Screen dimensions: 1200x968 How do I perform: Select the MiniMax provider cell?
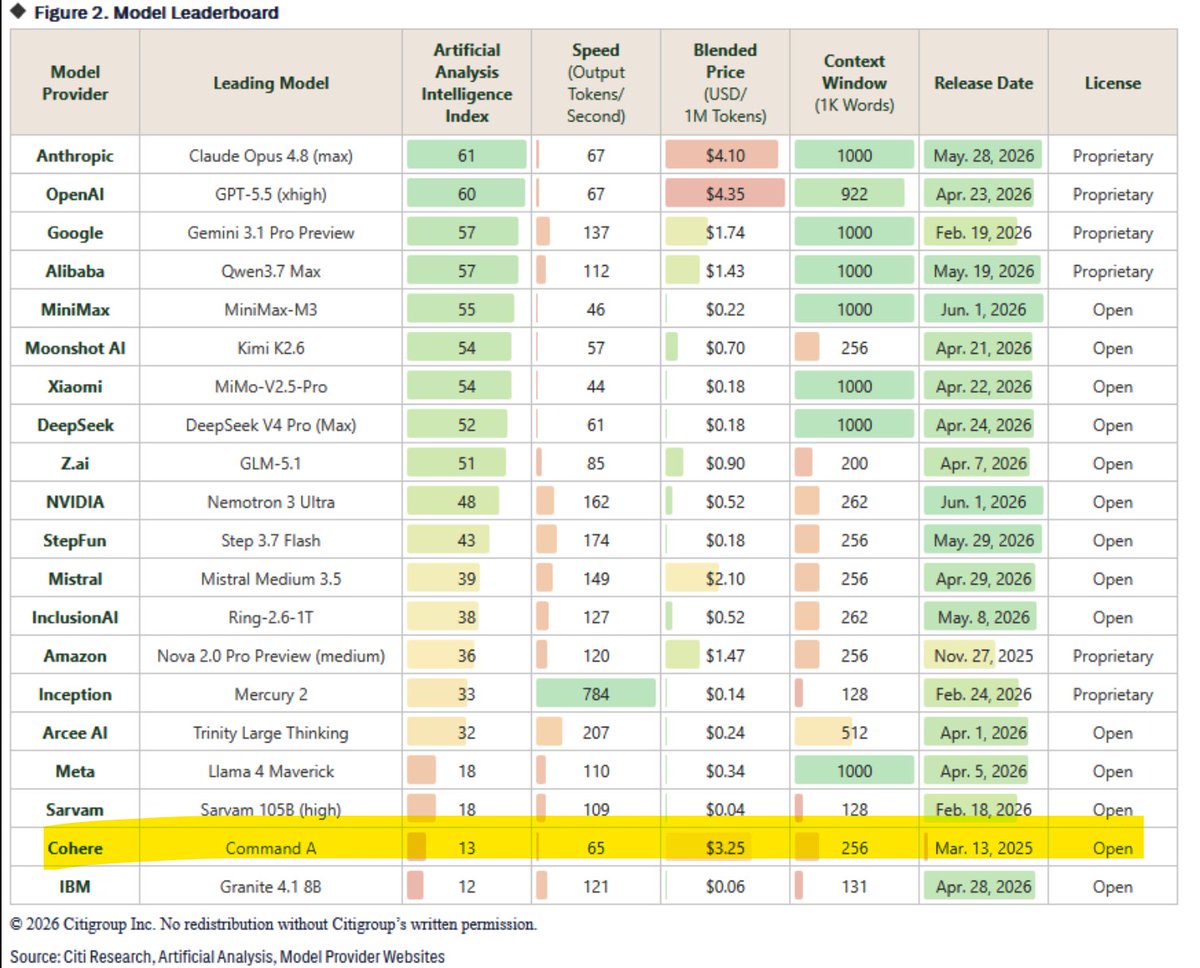pyautogui.click(x=75, y=310)
